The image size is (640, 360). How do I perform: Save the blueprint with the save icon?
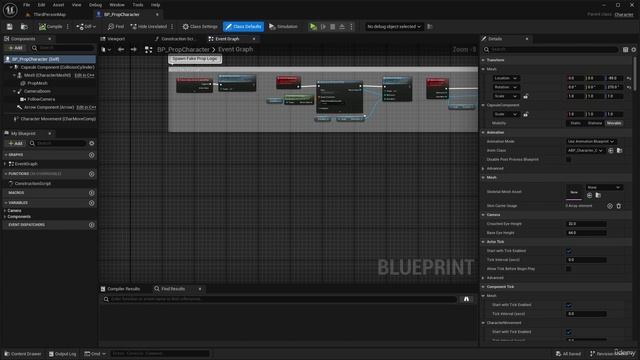coord(9,27)
